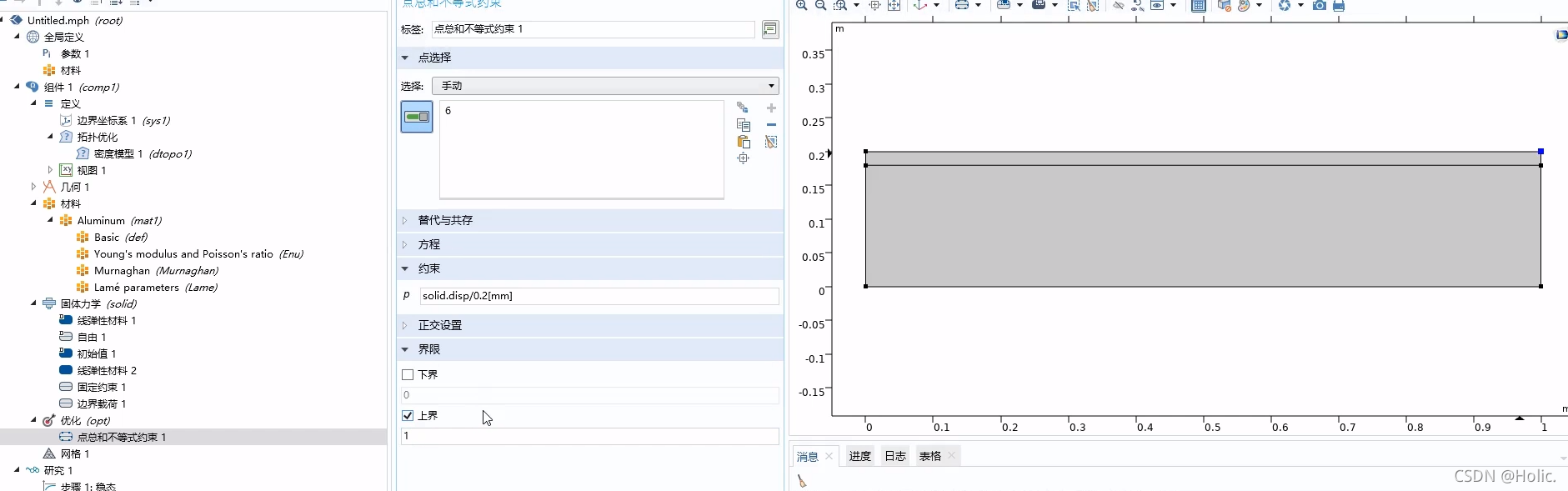The width and height of the screenshot is (1568, 491).
Task: Paste selection using clipboard icon
Action: tap(743, 141)
